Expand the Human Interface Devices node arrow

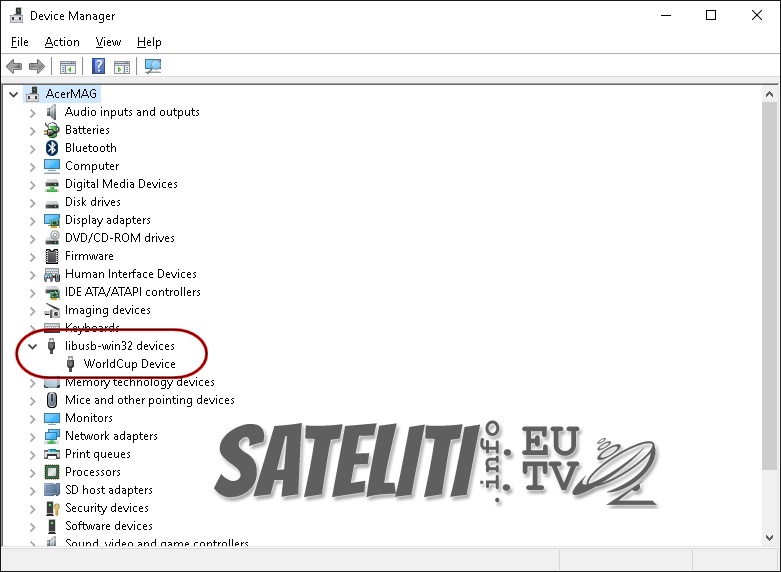(32, 275)
